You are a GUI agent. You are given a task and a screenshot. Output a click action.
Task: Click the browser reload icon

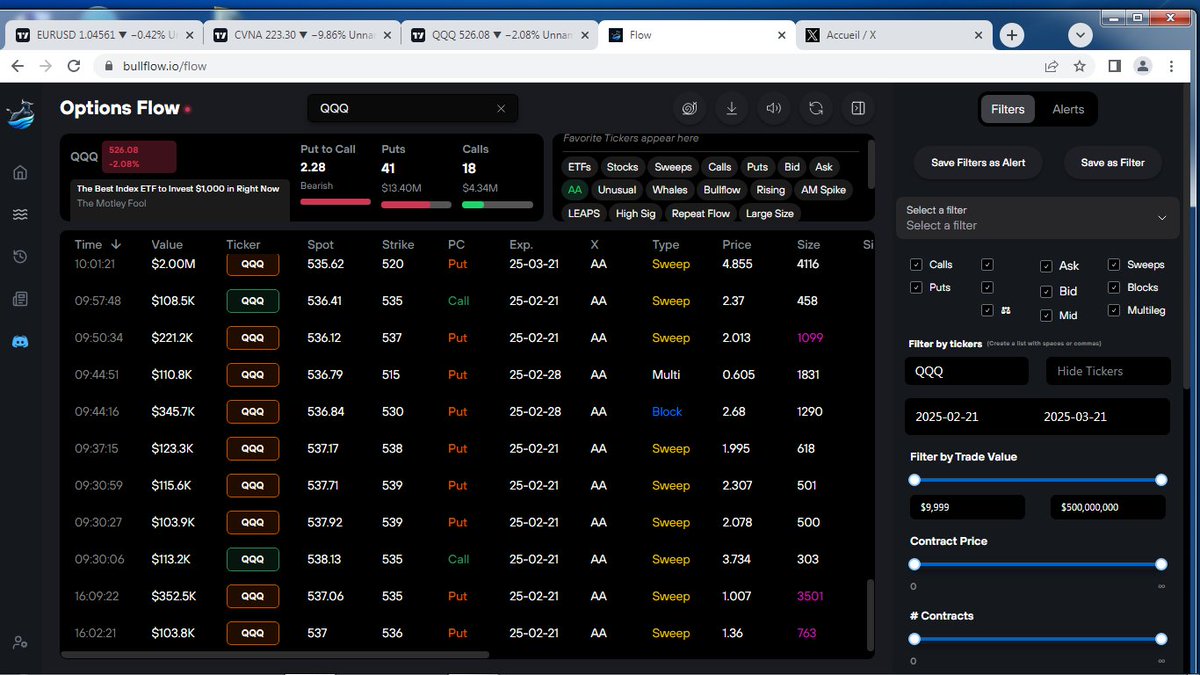(73, 66)
